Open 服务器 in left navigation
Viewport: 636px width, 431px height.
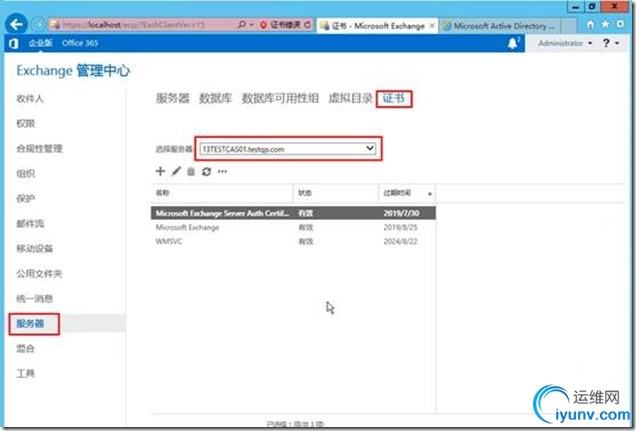[x=30, y=324]
